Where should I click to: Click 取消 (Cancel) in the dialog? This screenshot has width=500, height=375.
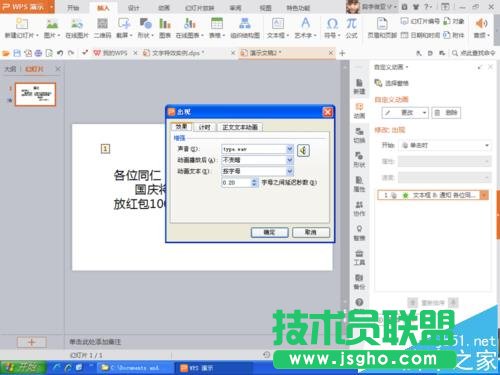pos(311,232)
